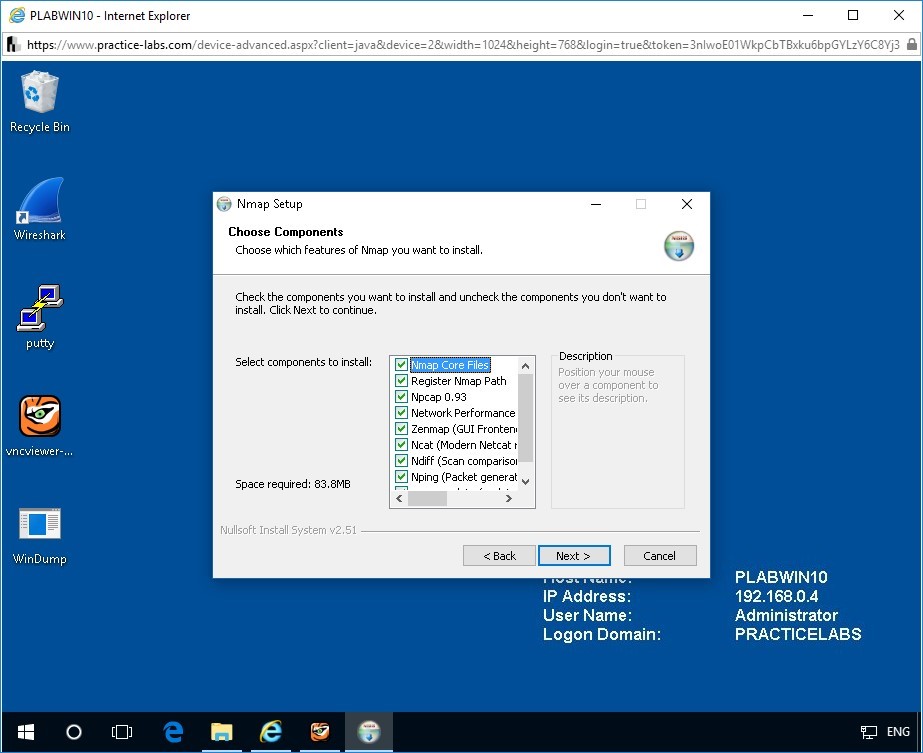The width and height of the screenshot is (923, 753).
Task: Select the Zenmap (GUI Frontend component label
Action: tap(464, 429)
